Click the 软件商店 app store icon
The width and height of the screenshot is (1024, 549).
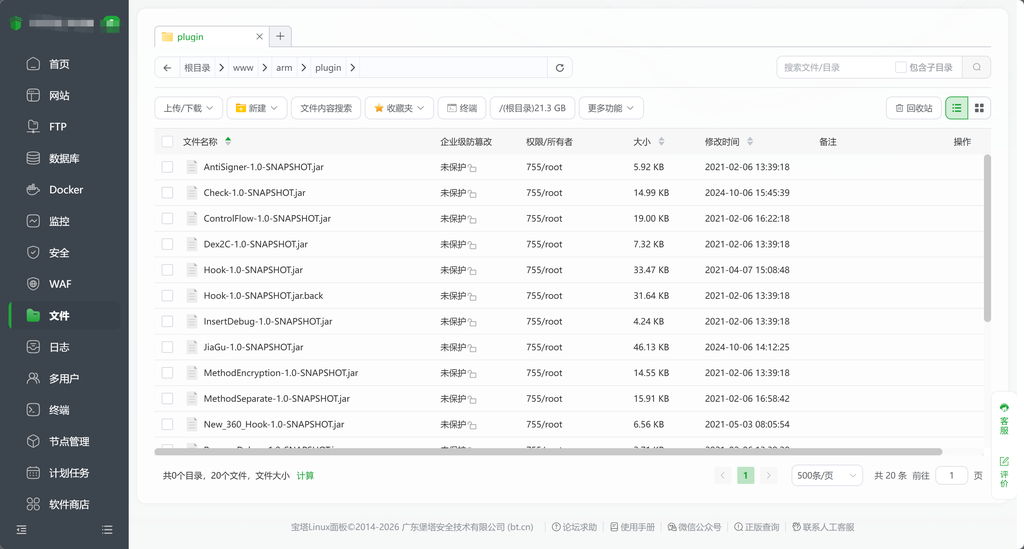pos(33,504)
